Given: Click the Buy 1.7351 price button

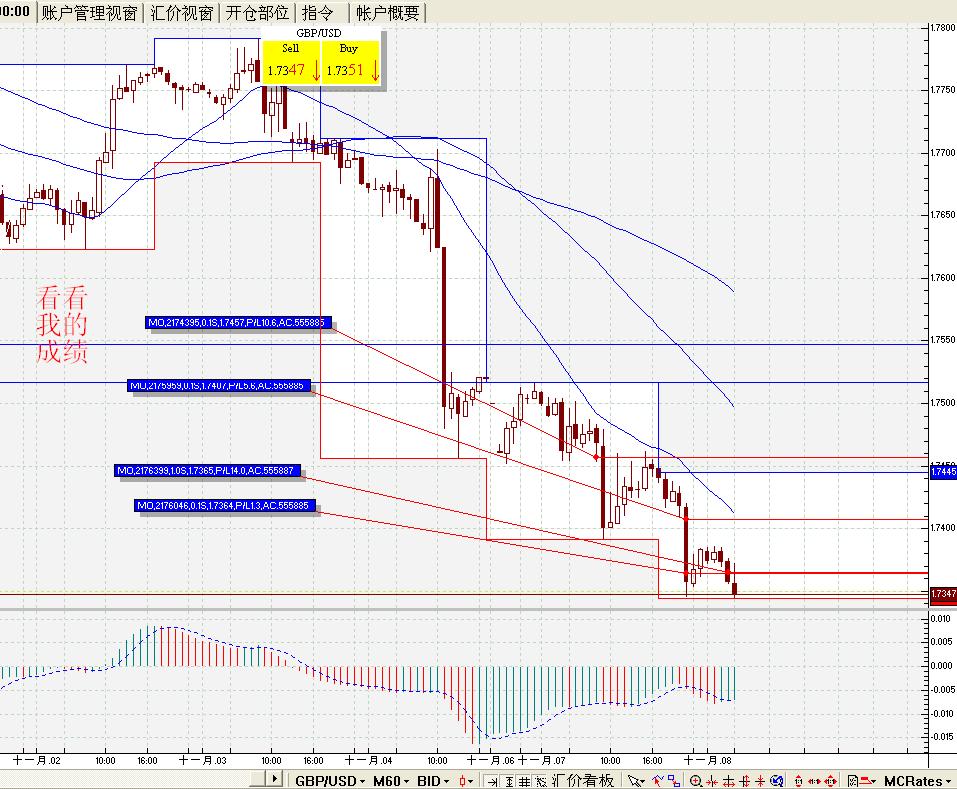Looking at the screenshot, I should (350, 63).
